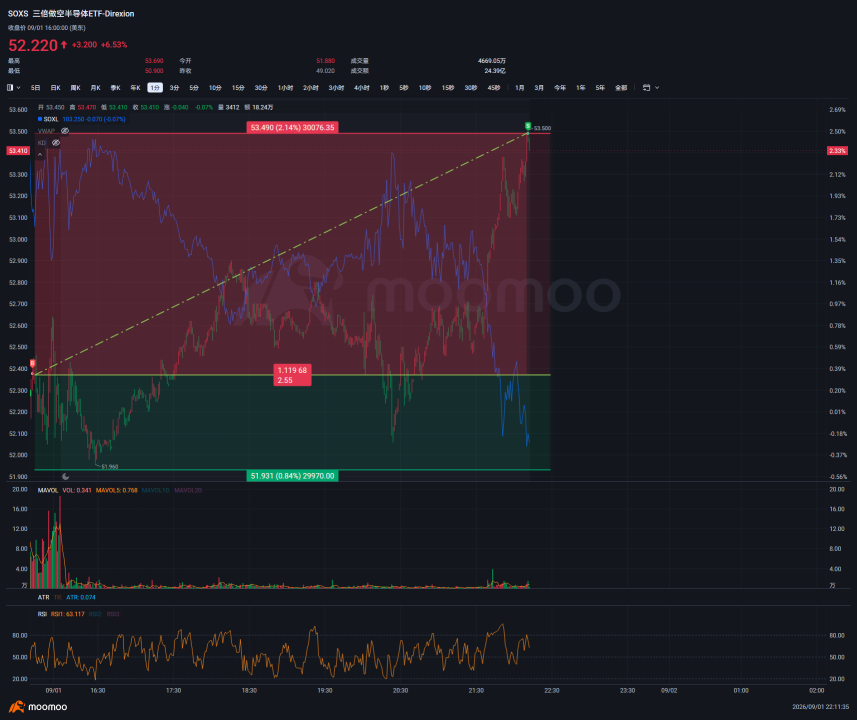This screenshot has height=720, width=857.
Task: Click the green S sell marker
Action: click(528, 126)
